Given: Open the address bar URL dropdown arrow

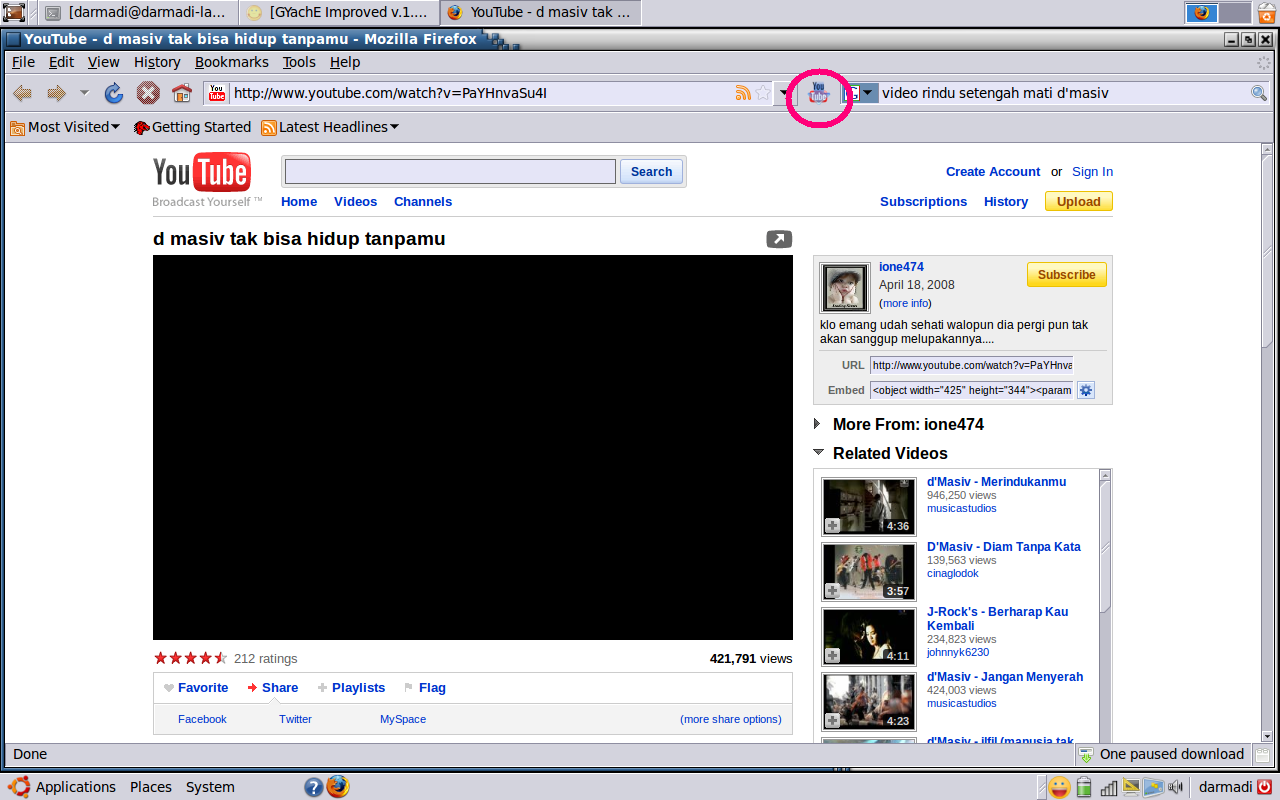Looking at the screenshot, I should [x=785, y=93].
